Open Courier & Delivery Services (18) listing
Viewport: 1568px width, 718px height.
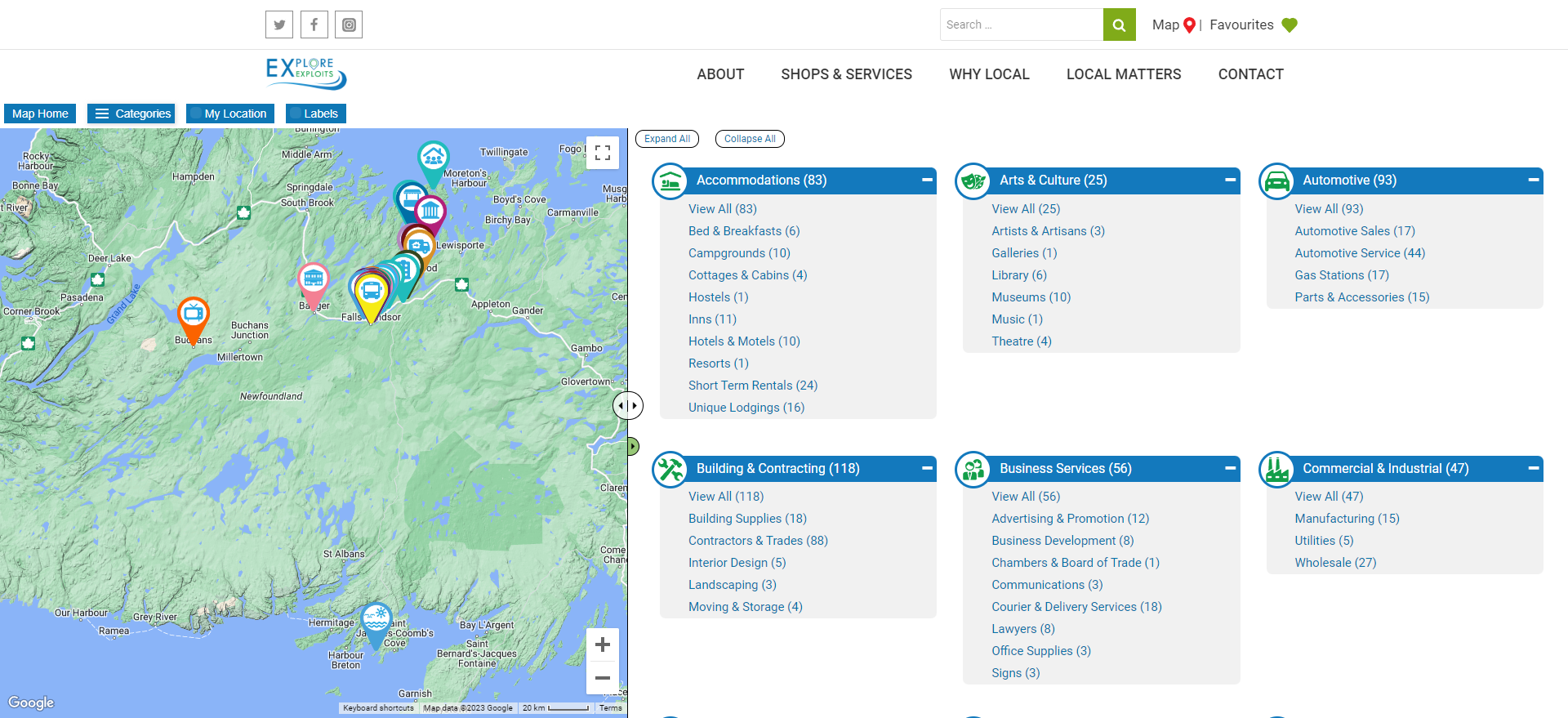pos(1076,607)
